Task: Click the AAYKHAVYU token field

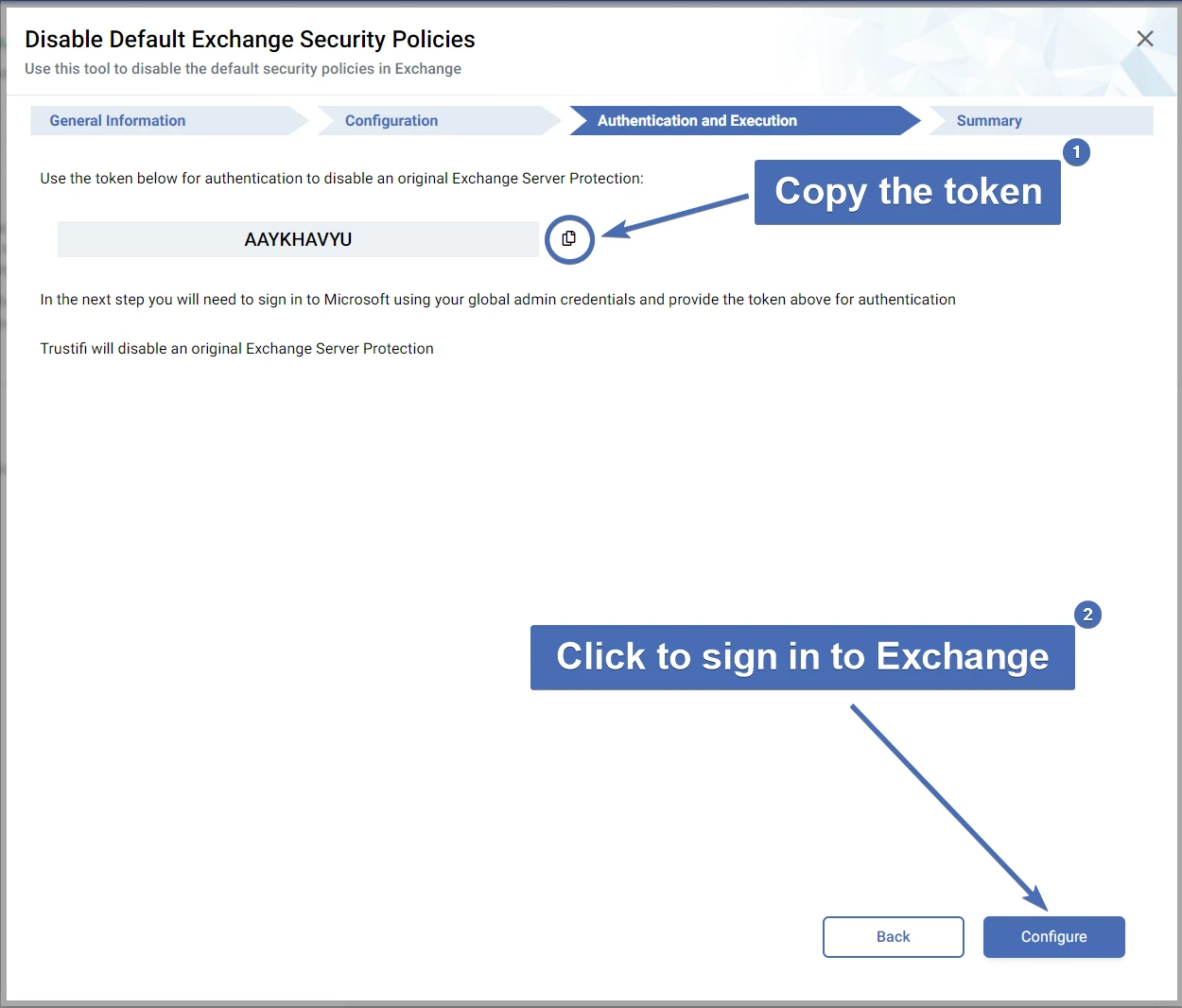Action: click(298, 240)
